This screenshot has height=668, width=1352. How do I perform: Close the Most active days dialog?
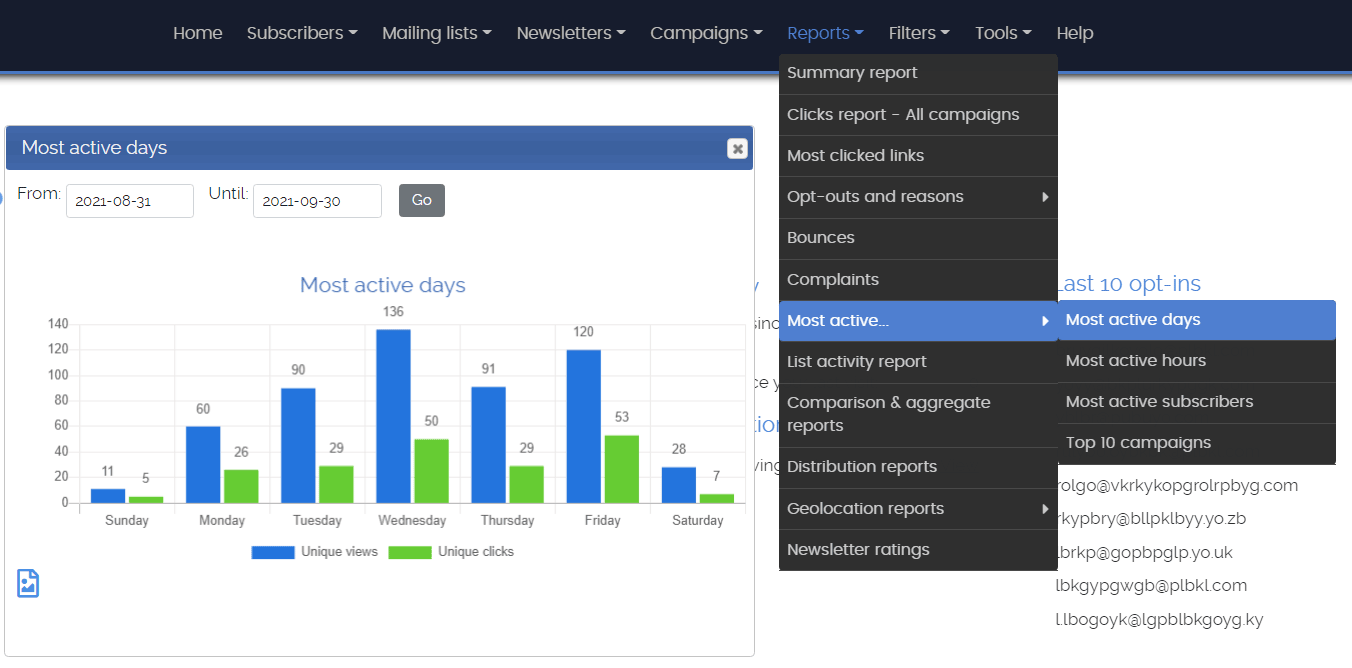pyautogui.click(x=737, y=149)
